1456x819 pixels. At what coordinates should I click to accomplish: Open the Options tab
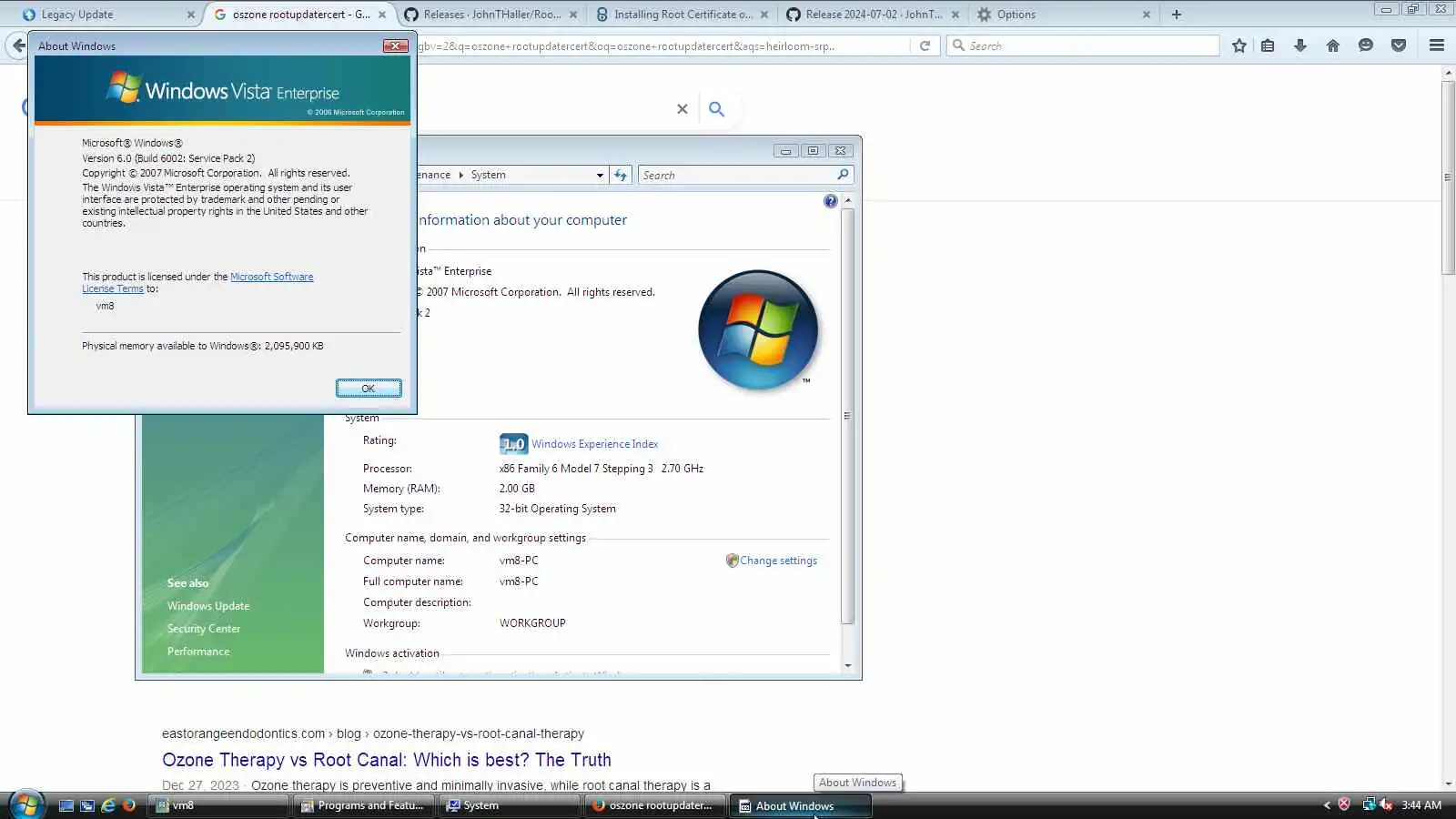point(1065,15)
